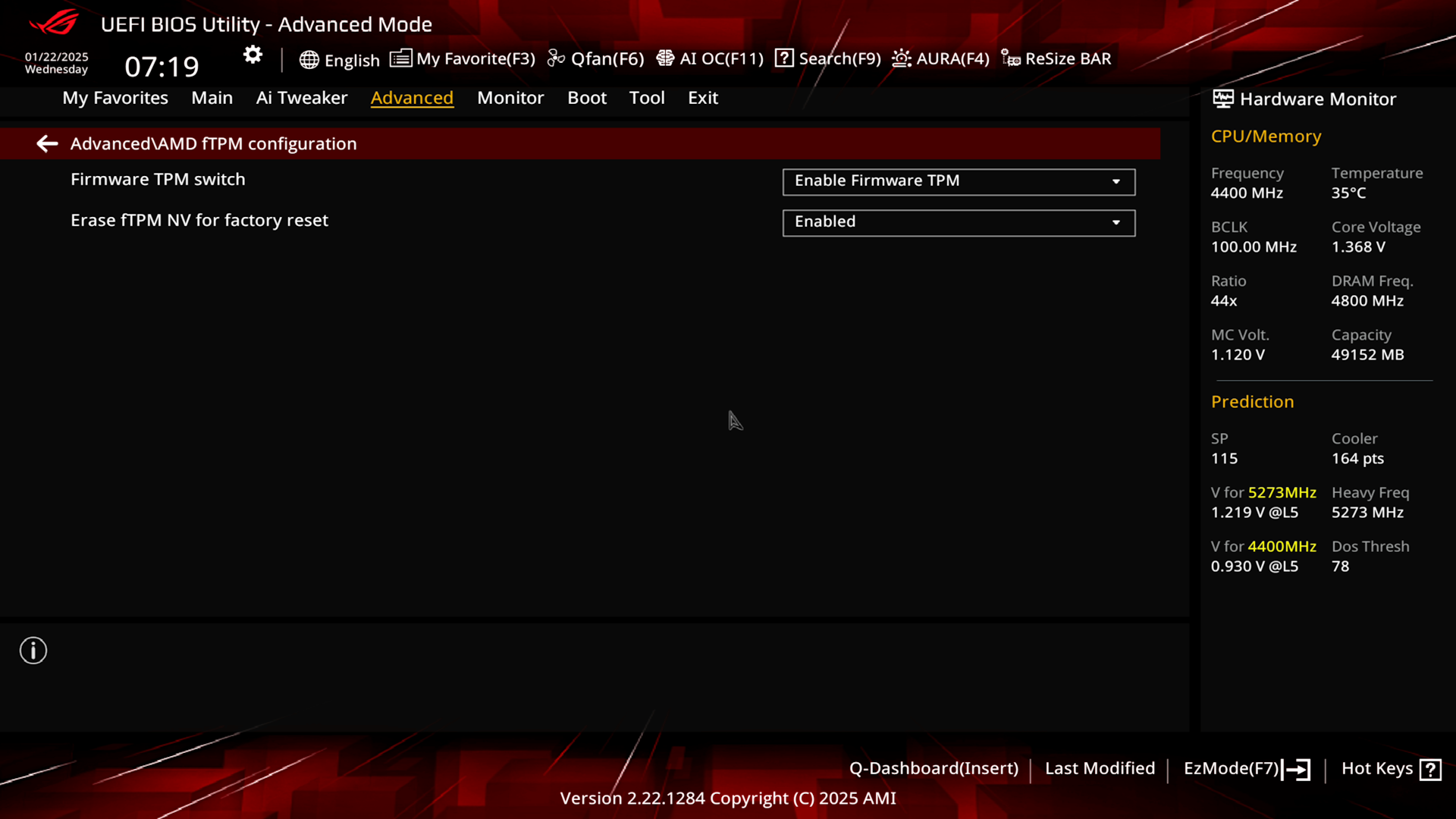This screenshot has height=819, width=1456.
Task: Select the Monitor menu item
Action: click(x=510, y=97)
